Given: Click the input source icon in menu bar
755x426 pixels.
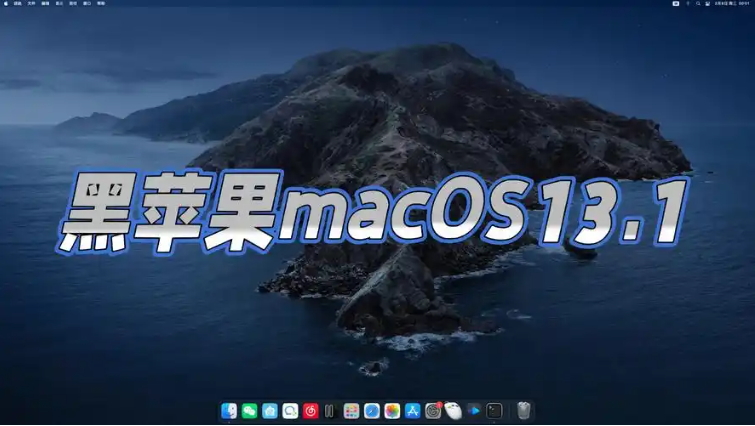Looking at the screenshot, I should coord(676,3).
